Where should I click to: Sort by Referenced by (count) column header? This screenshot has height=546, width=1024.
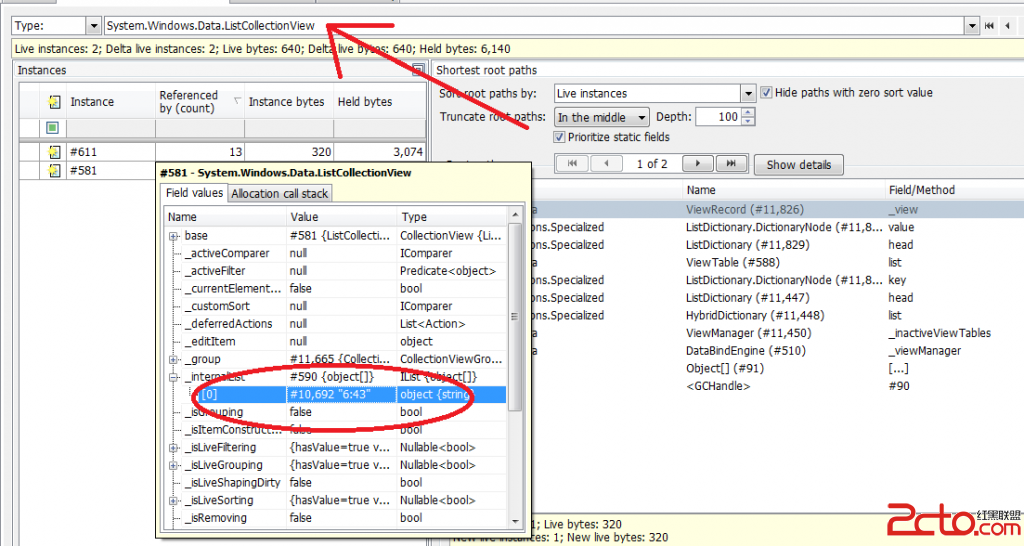pyautogui.click(x=196, y=102)
